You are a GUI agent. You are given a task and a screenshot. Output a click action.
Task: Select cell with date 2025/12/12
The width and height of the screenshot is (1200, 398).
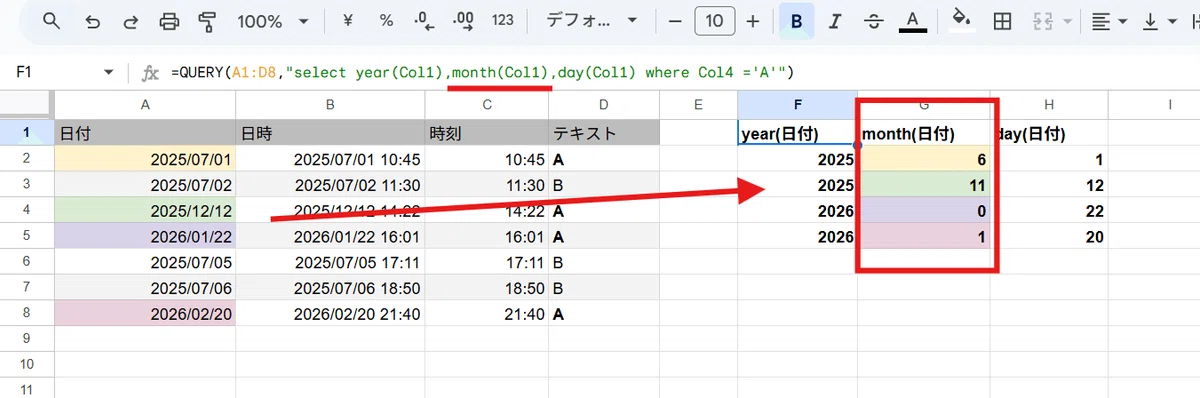[x=145, y=210]
